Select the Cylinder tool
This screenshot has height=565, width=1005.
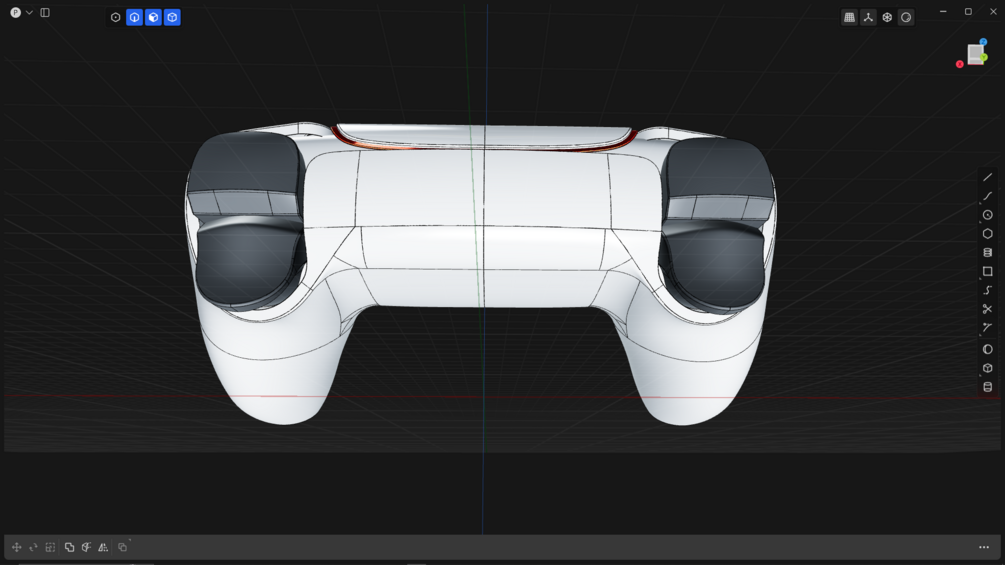coord(988,387)
